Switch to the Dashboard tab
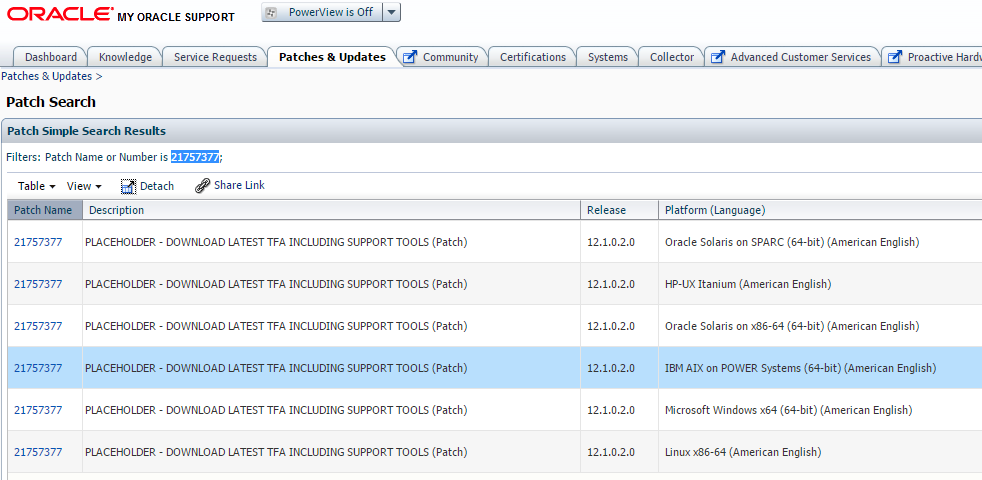The image size is (982, 480). [51, 57]
